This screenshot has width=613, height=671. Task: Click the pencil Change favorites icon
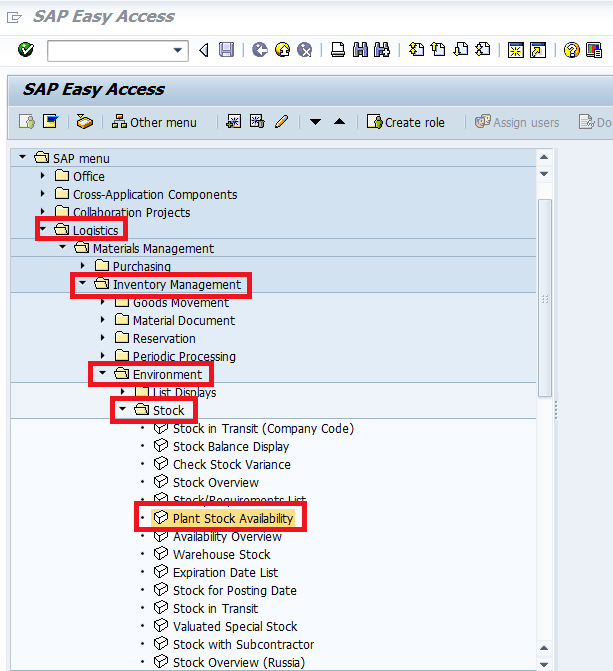tap(281, 122)
